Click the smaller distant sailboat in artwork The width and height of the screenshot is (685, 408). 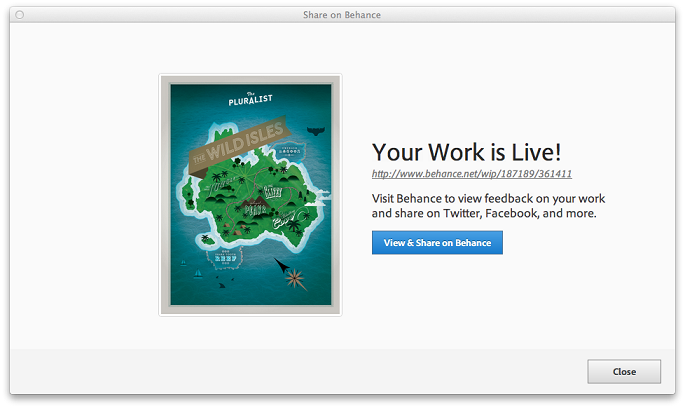coord(183,263)
